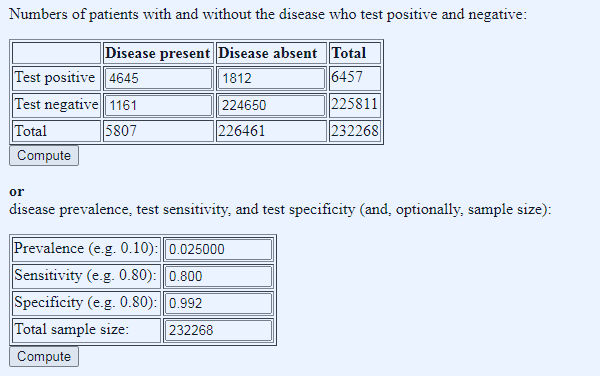600x376 pixels.
Task: Select the true negative field showing 224650
Action: (271, 105)
